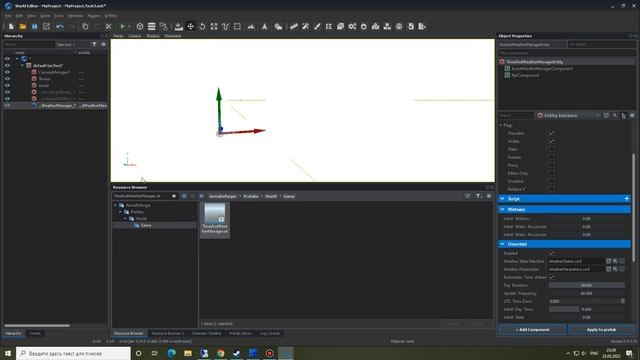The height and width of the screenshot is (360, 640).
Task: Click Resource Browser refresh icon
Action: tap(468, 196)
